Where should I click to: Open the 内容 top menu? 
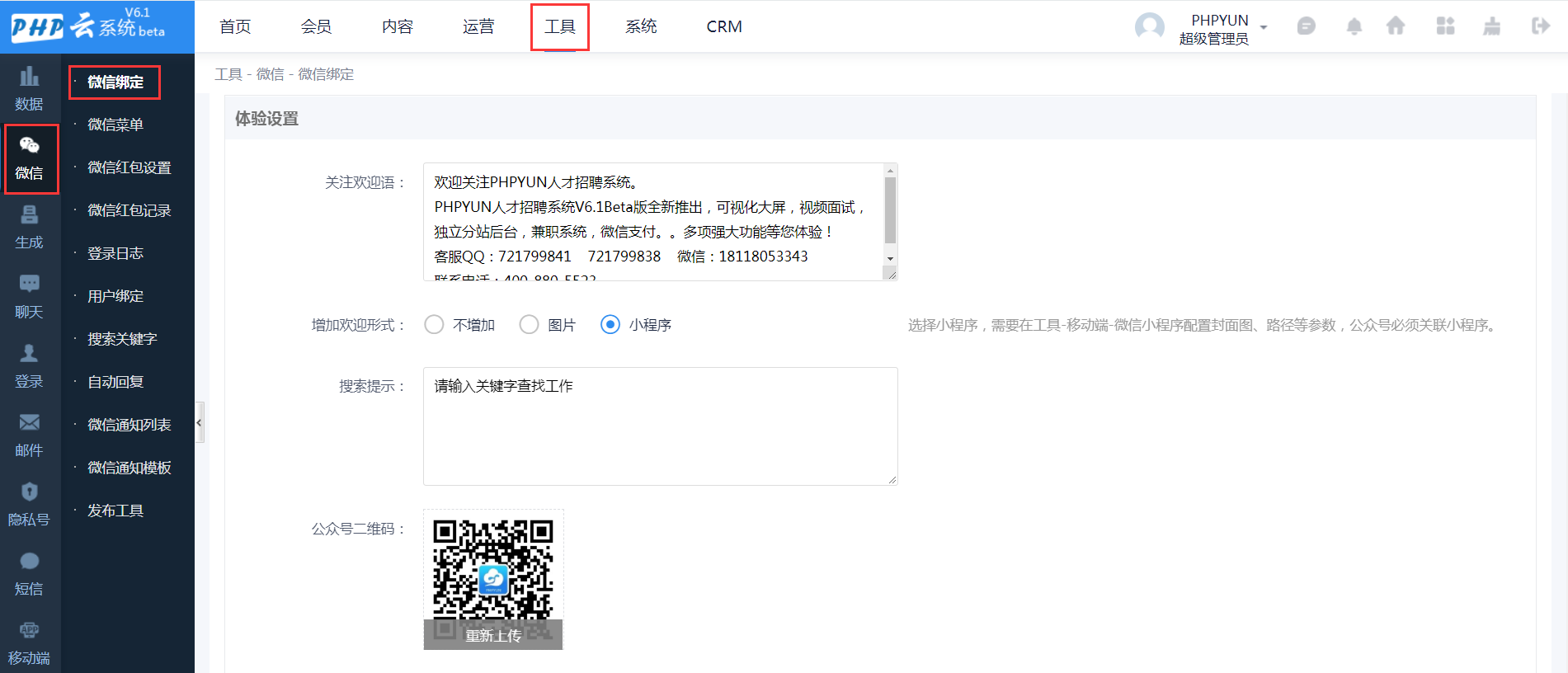click(x=398, y=26)
